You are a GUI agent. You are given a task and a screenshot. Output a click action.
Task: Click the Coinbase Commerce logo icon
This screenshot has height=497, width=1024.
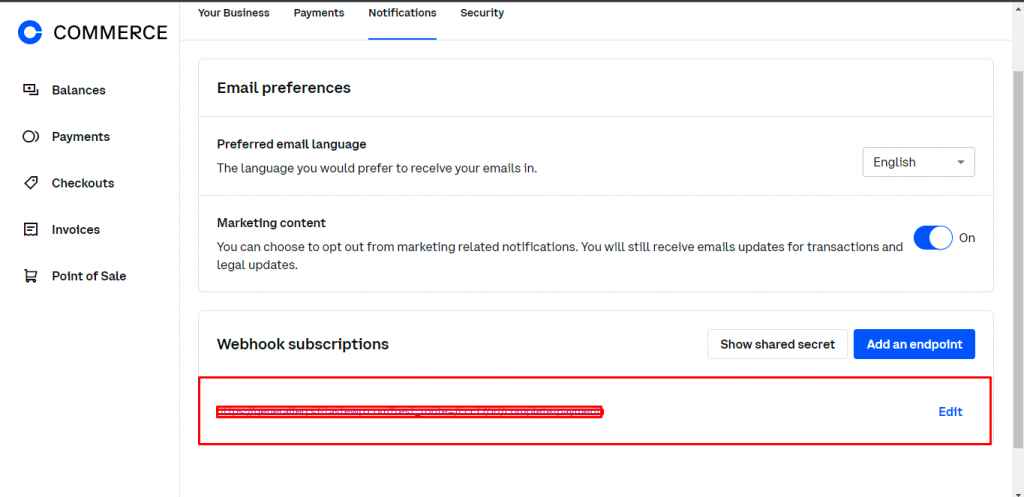31,33
